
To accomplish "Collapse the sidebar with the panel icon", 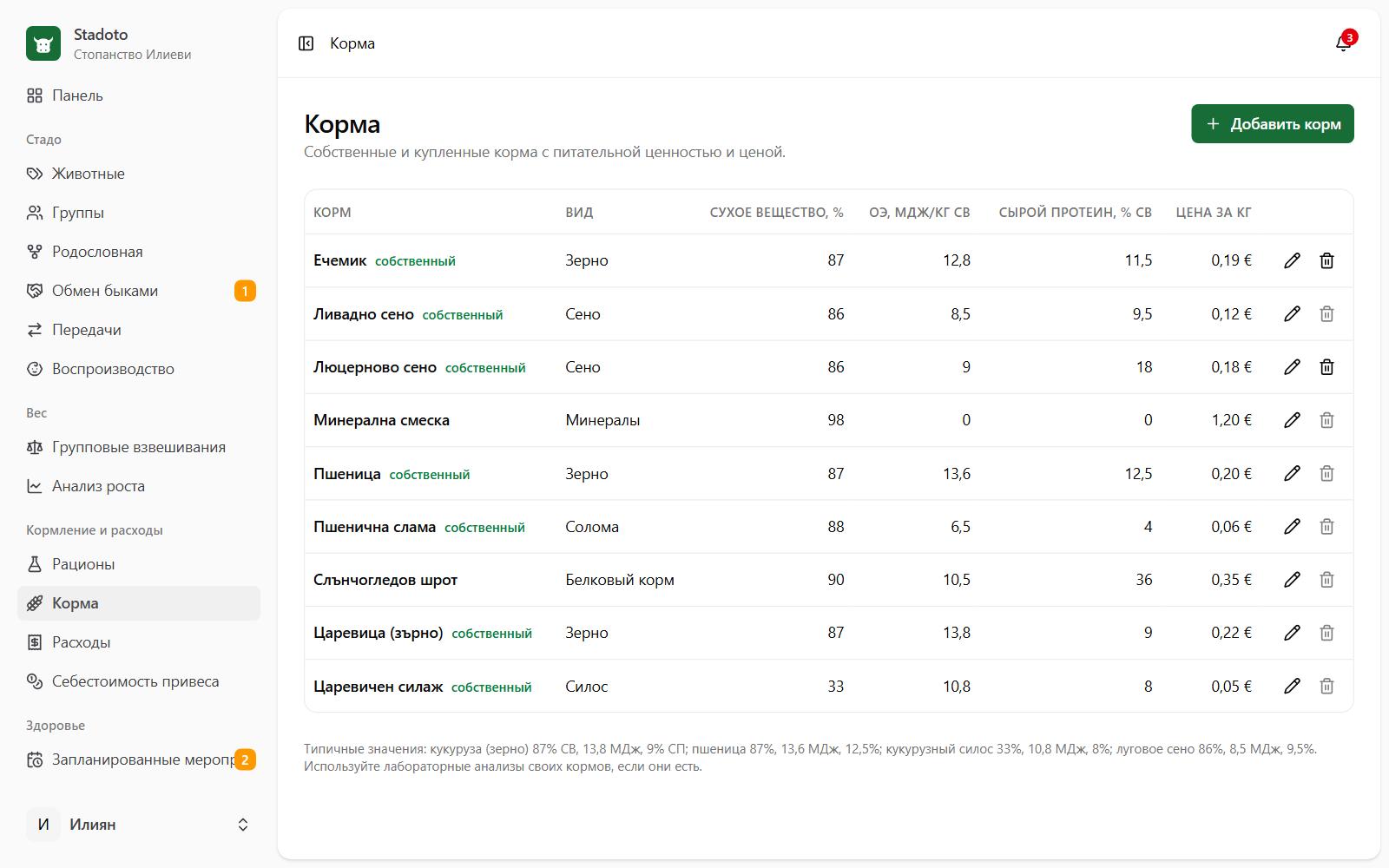I will coord(306,43).
